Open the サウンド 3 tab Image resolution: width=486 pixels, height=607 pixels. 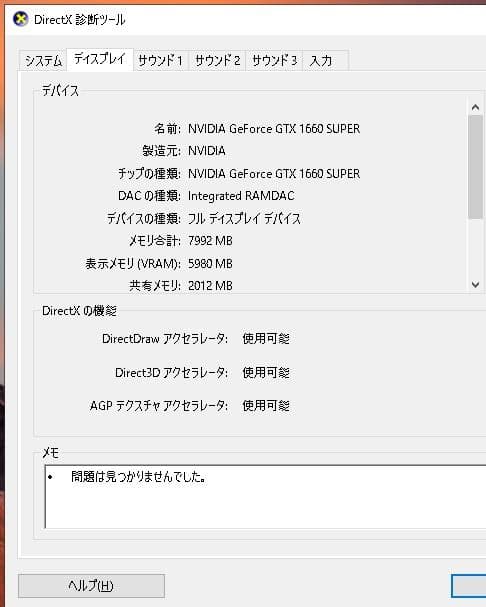[x=274, y=61]
